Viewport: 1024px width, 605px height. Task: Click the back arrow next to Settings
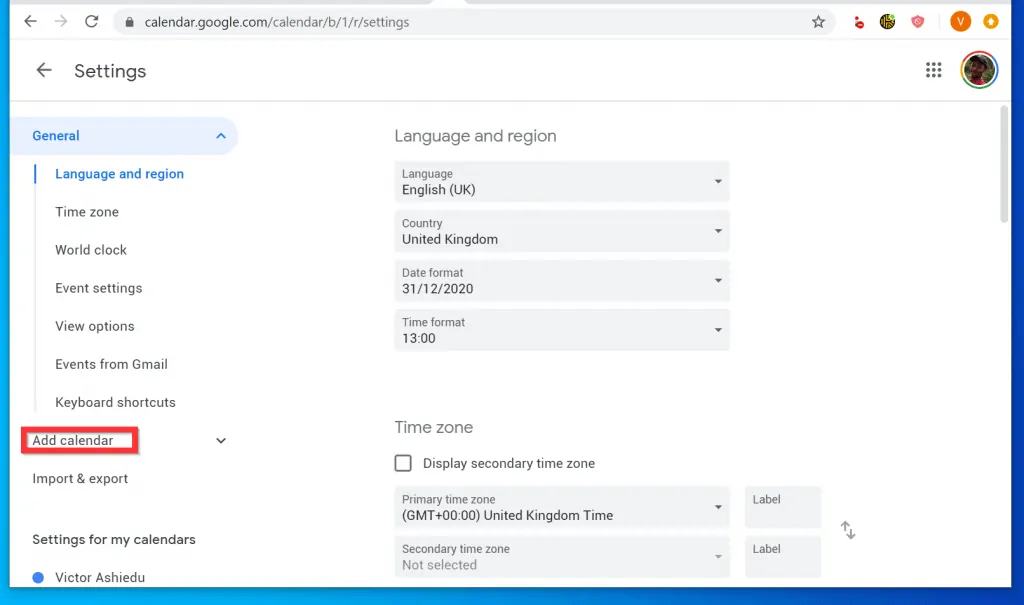(x=43, y=70)
